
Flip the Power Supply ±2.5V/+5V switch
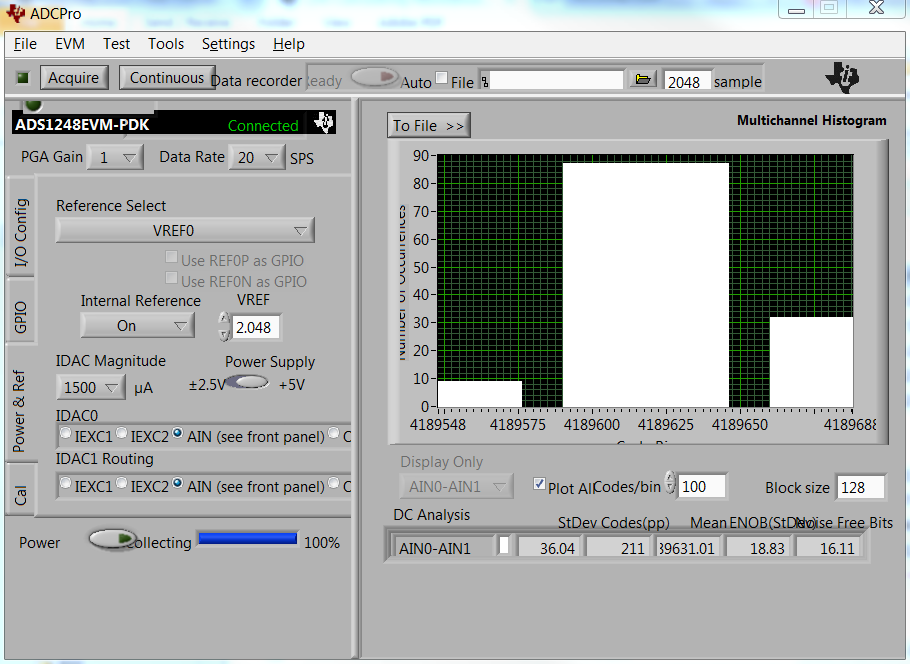point(247,382)
